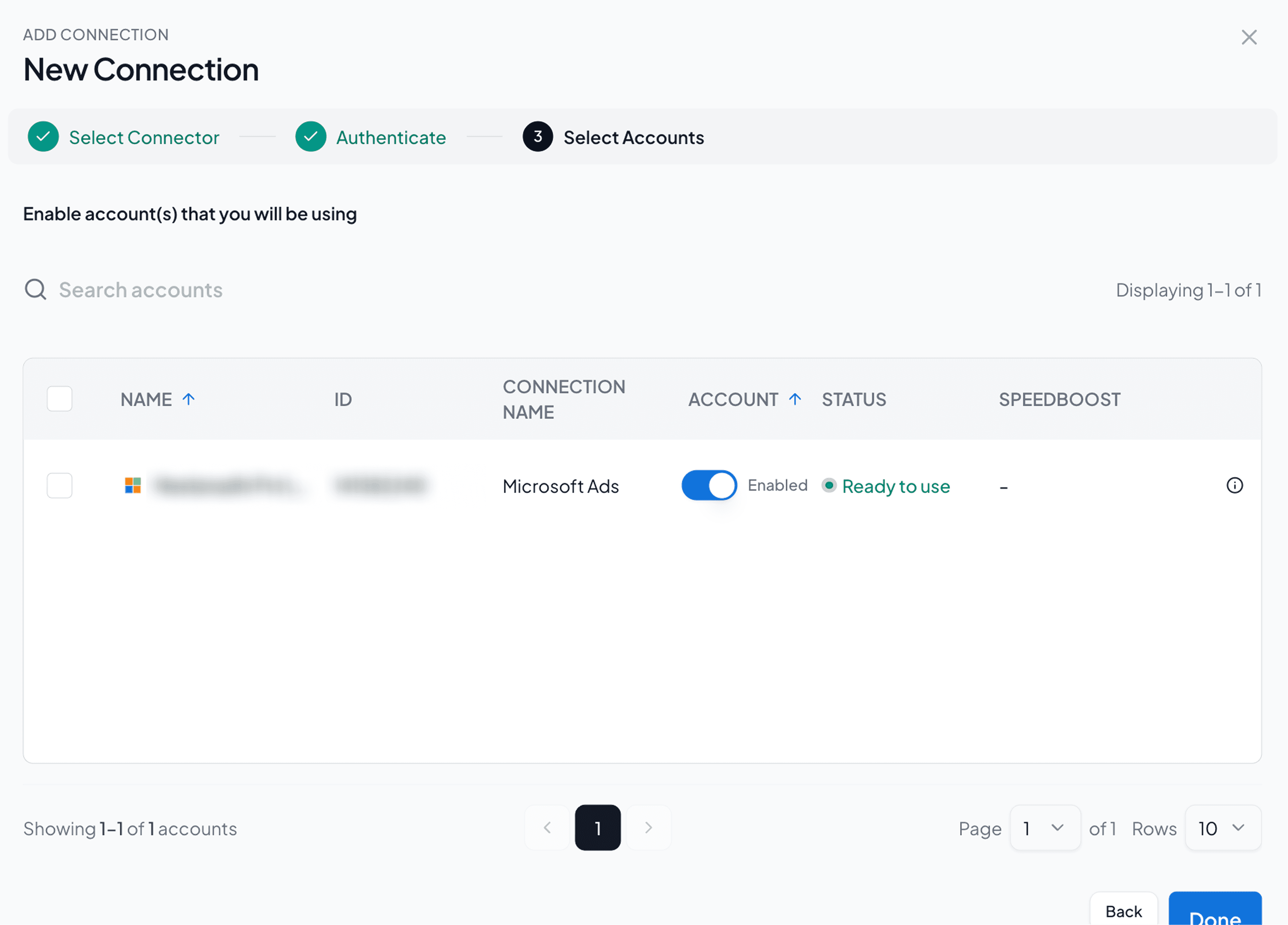Tick the select-all checkbox in the header

point(60,399)
